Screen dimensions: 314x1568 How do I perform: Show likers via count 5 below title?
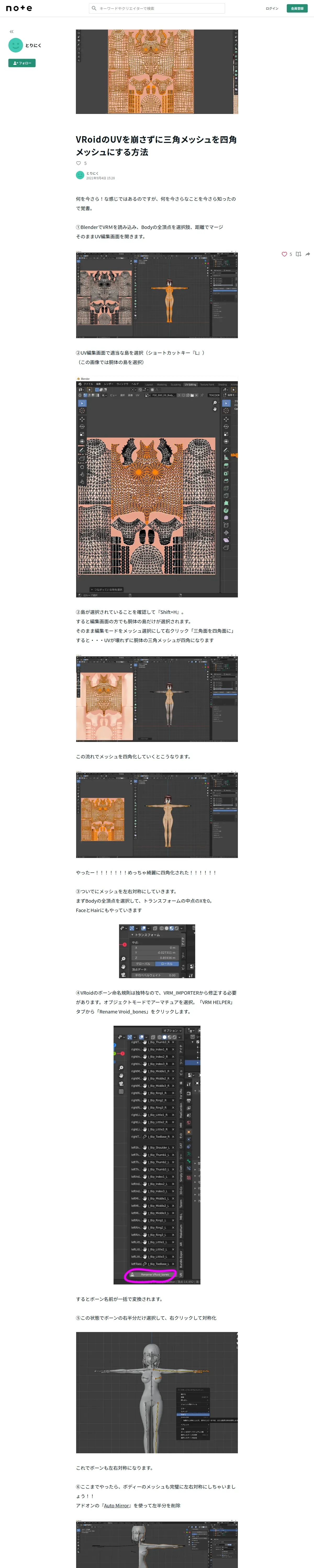click(x=85, y=163)
